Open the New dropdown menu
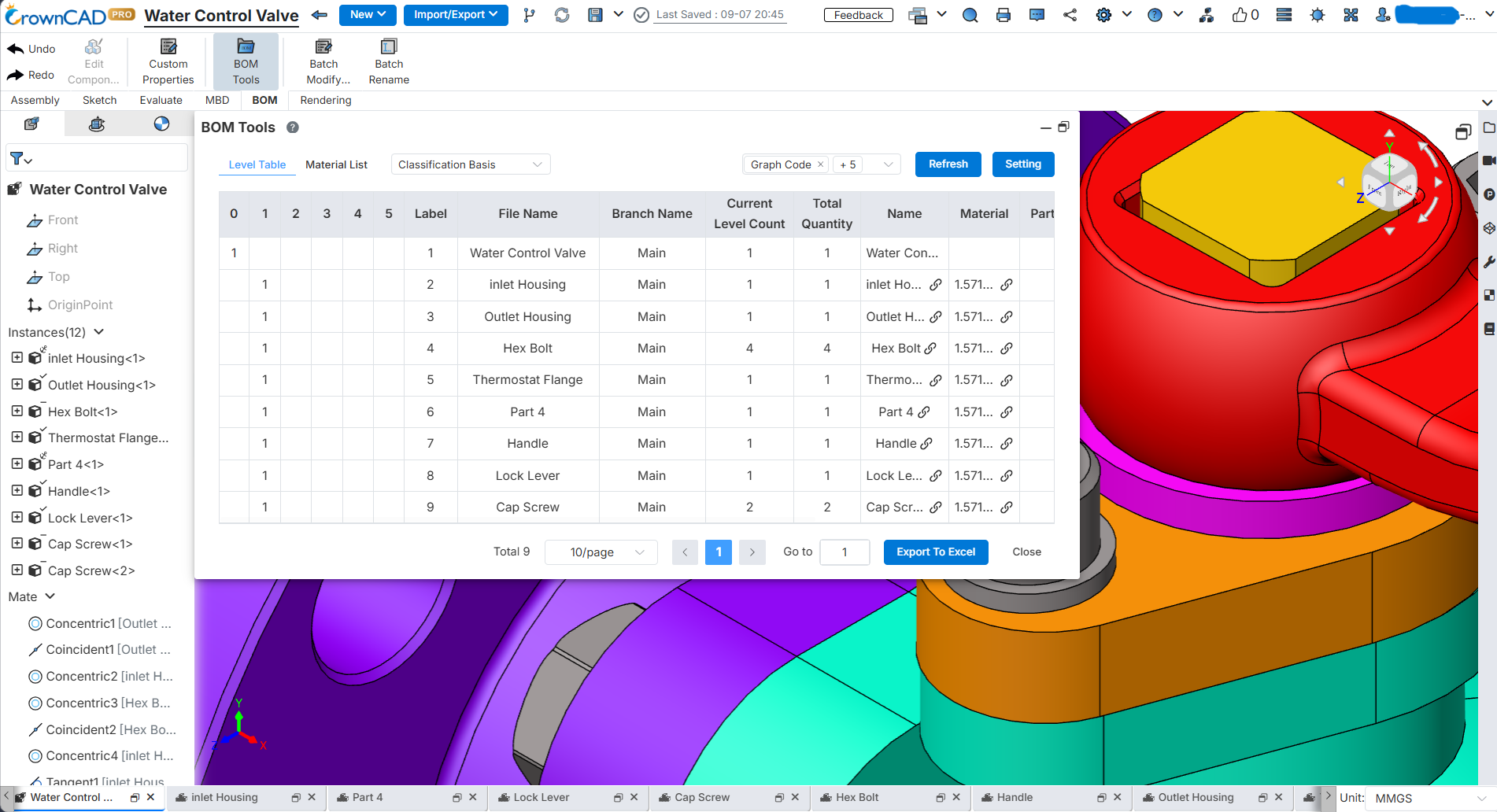 point(368,15)
